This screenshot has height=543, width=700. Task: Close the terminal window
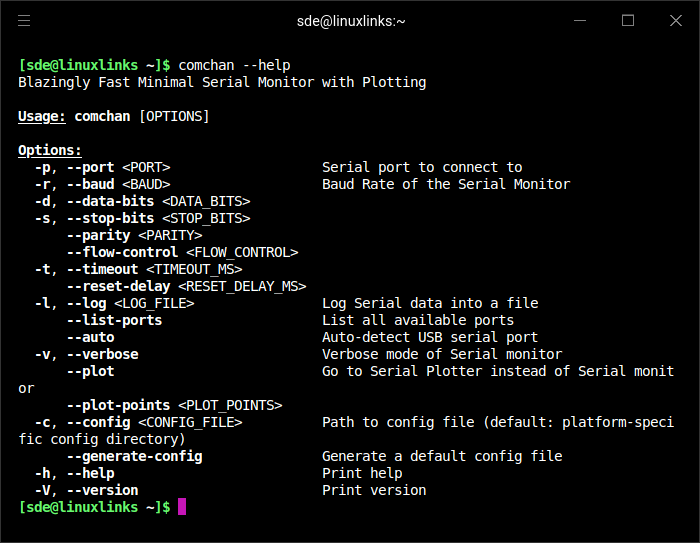pyautogui.click(x=675, y=20)
